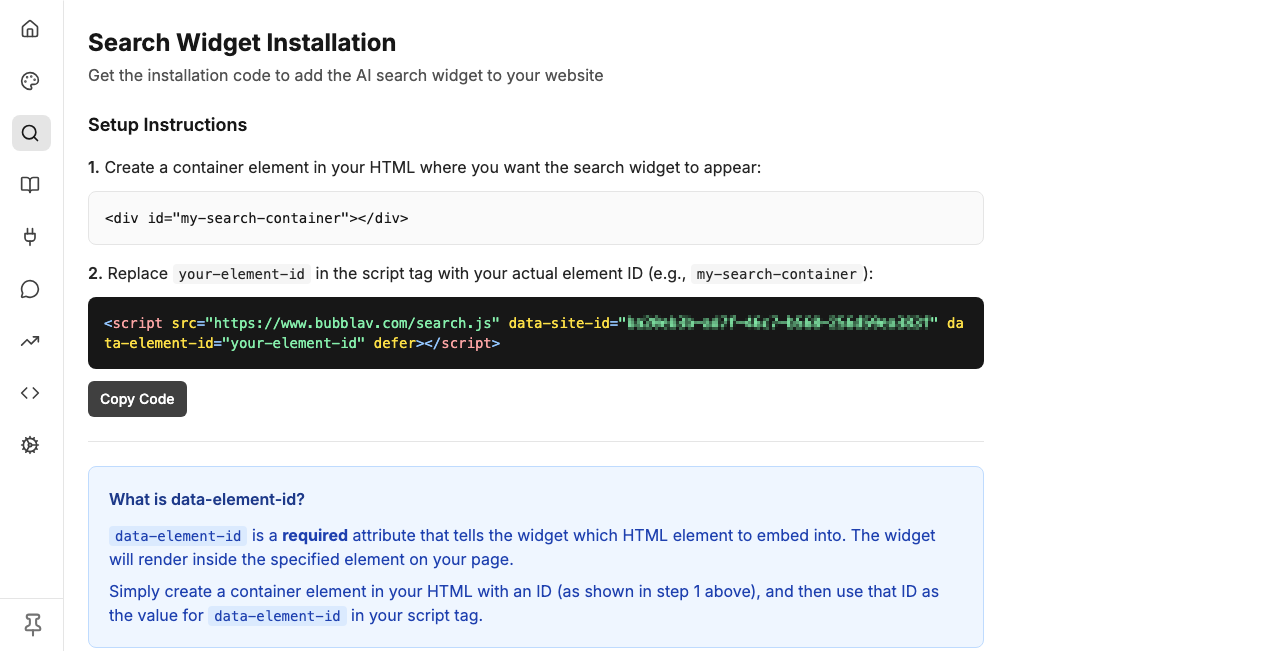Click the Search Widget Installation title
This screenshot has width=1280, height=672.
click(241, 43)
